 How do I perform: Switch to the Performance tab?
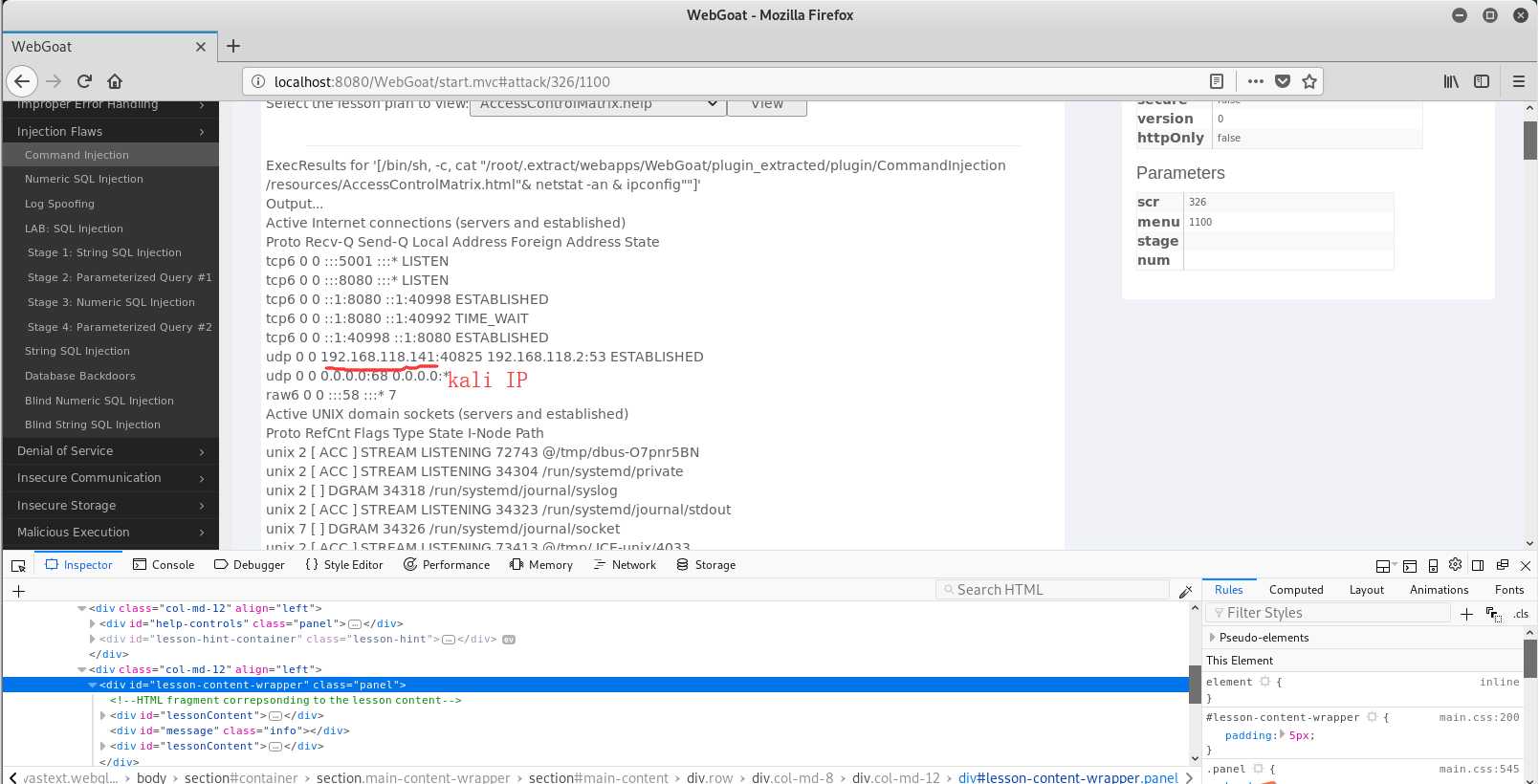tap(447, 565)
